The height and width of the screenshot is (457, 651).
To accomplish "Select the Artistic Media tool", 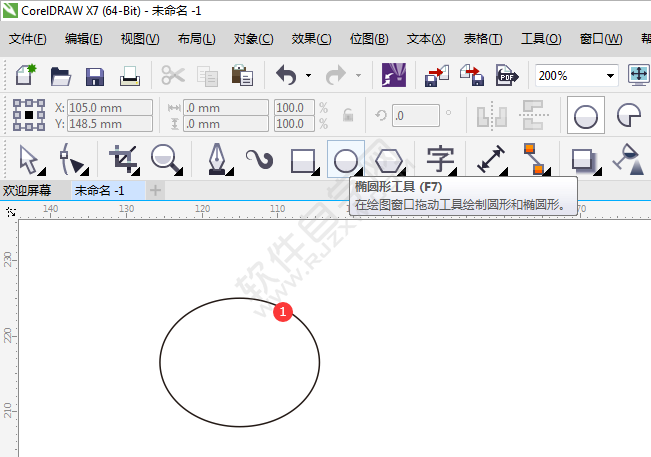I will [260, 160].
